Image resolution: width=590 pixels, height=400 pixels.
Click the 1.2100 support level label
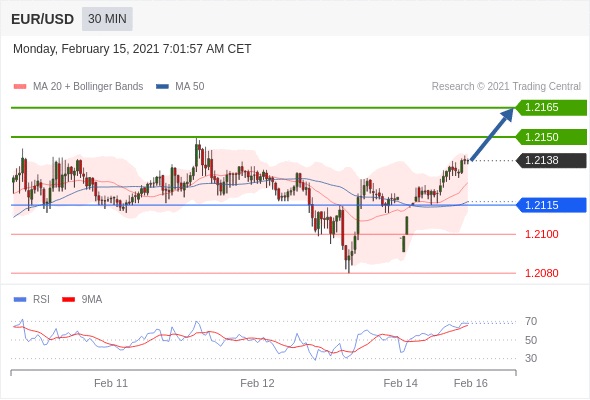pyautogui.click(x=542, y=234)
